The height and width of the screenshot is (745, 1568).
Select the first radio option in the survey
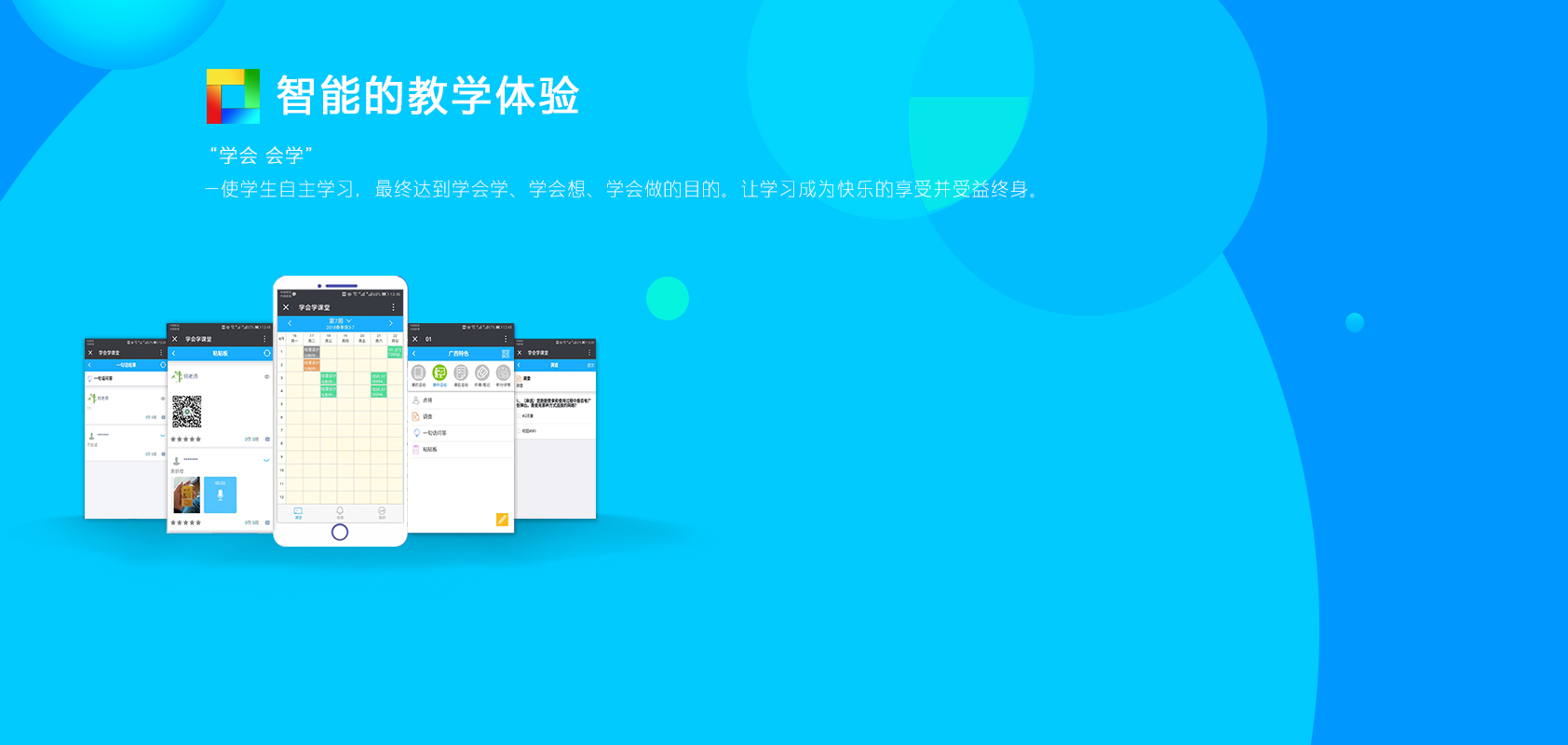pyautogui.click(x=520, y=416)
